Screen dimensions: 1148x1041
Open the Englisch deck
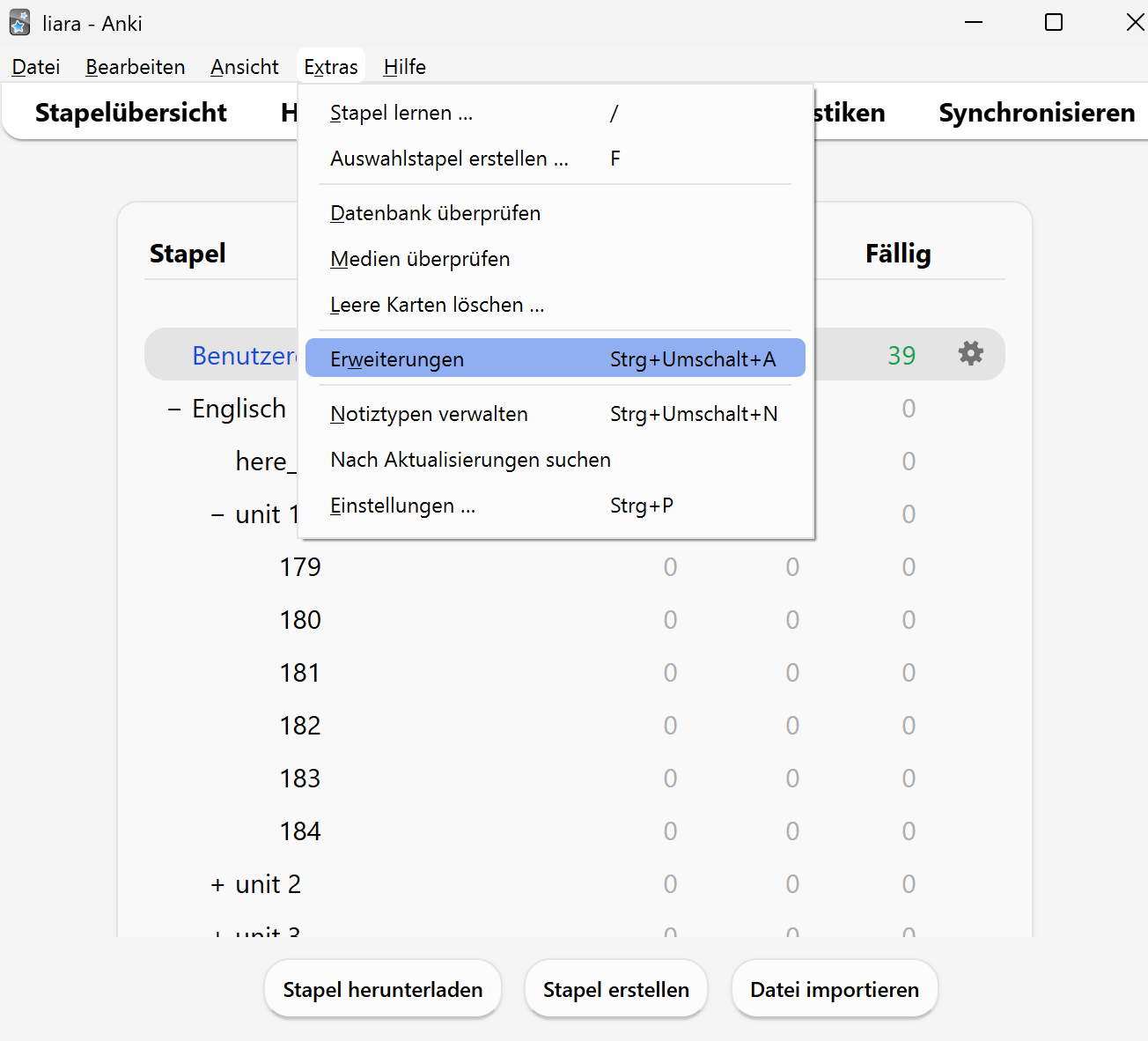[x=239, y=409]
